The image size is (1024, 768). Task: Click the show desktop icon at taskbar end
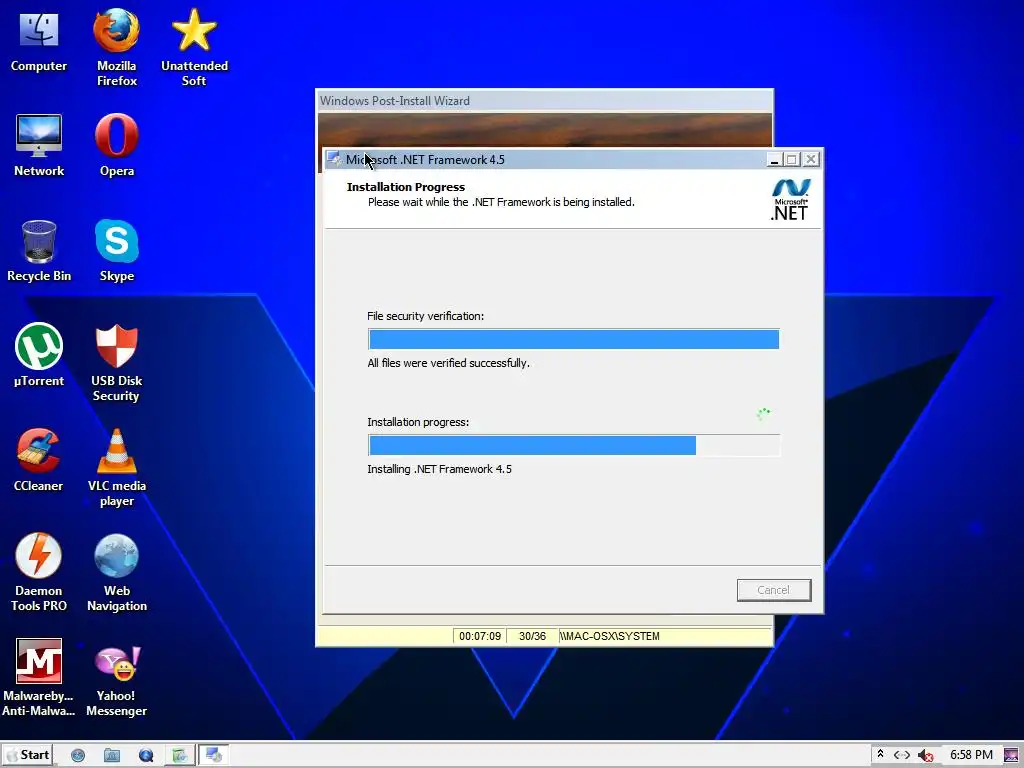point(1012,756)
